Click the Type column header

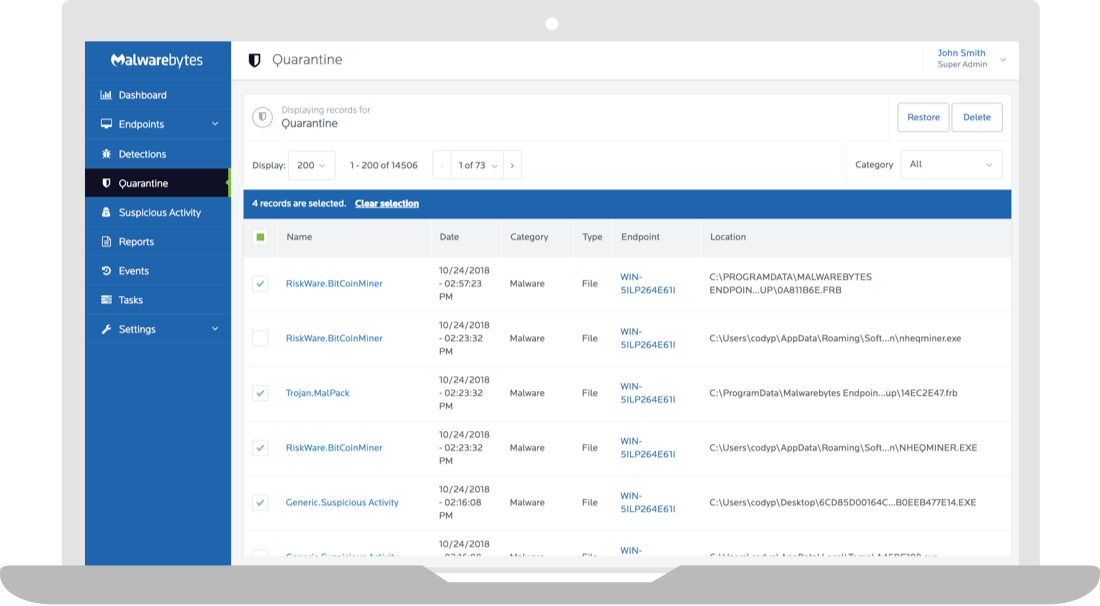tap(592, 237)
